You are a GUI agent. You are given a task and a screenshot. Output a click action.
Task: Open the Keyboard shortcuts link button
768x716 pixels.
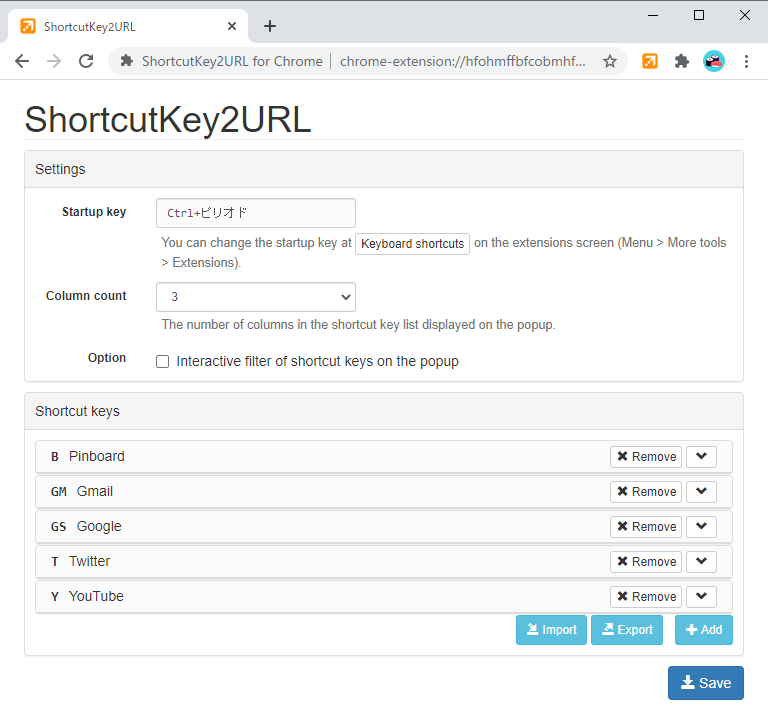pos(412,243)
